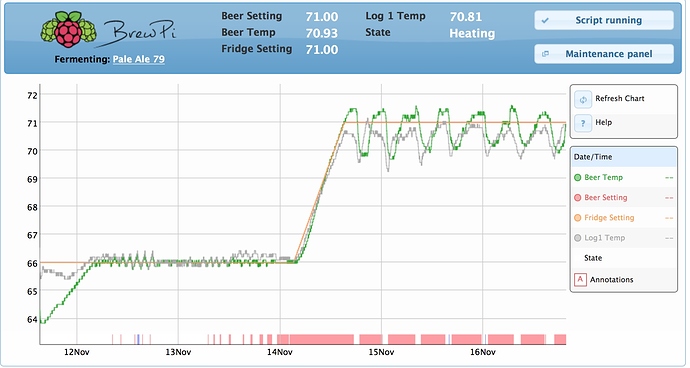The image size is (690, 368).
Task: Click the Annotations 'A' icon
Action: [x=580, y=280]
